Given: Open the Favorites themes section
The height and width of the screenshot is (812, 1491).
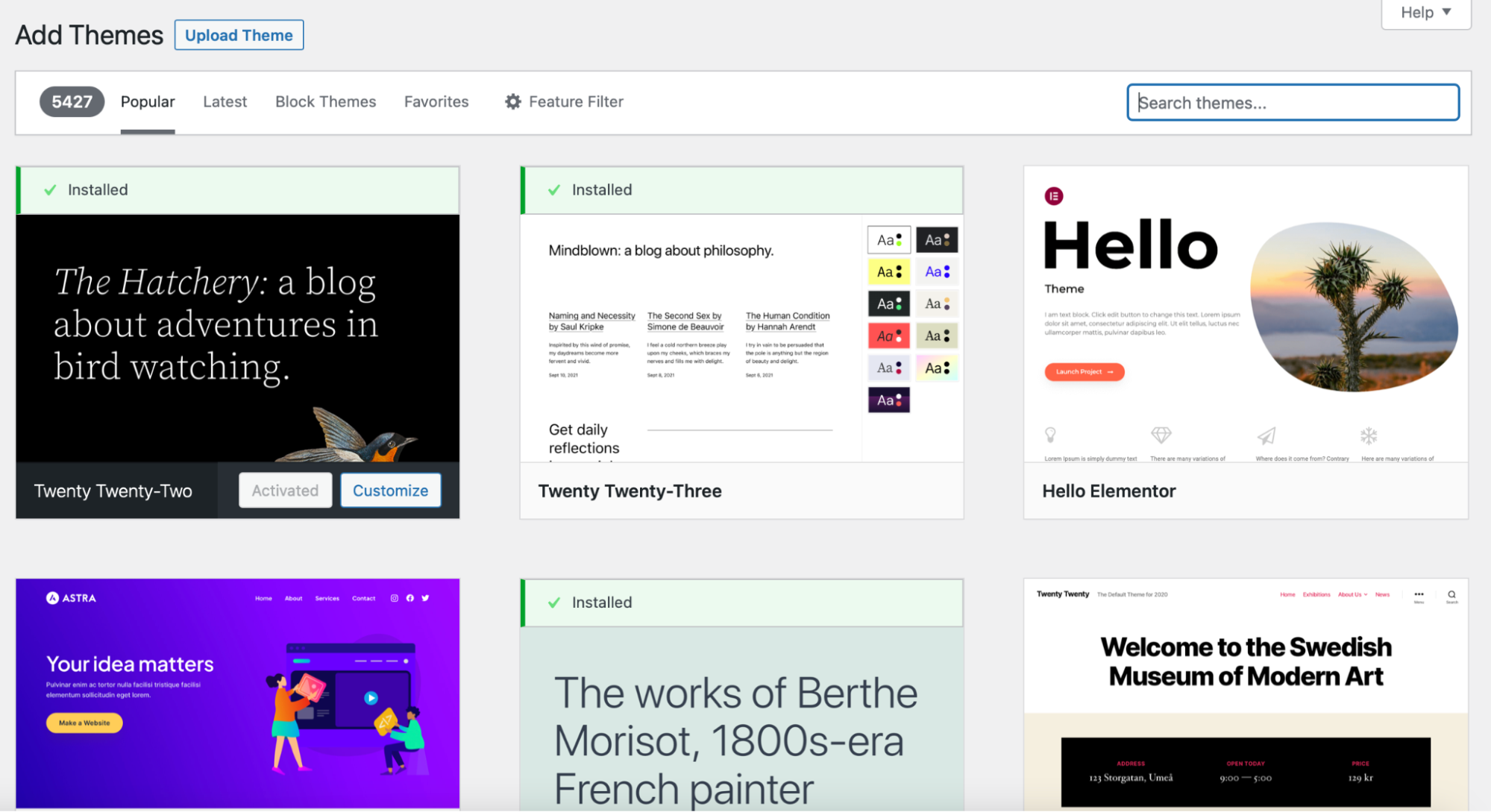Looking at the screenshot, I should point(436,101).
